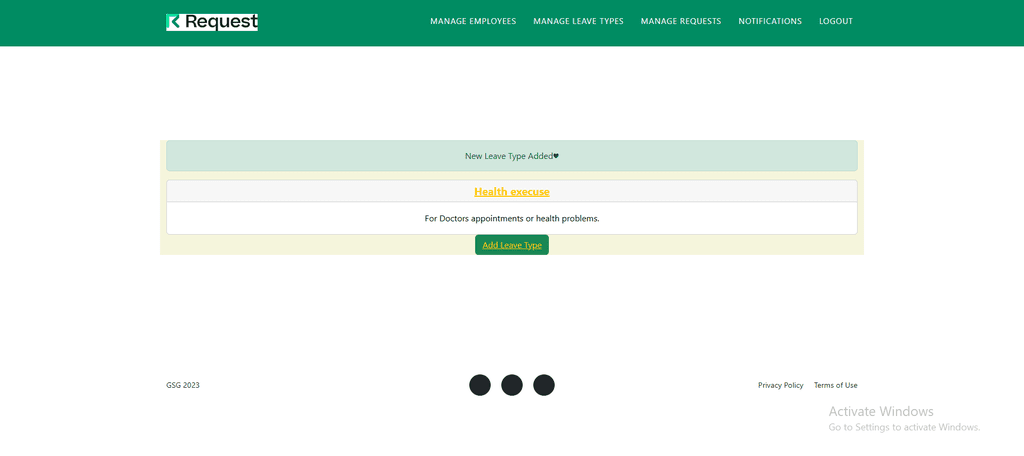Viewport: 1024px width, 456px height.
Task: Open the Privacy Policy link
Action: [780, 385]
